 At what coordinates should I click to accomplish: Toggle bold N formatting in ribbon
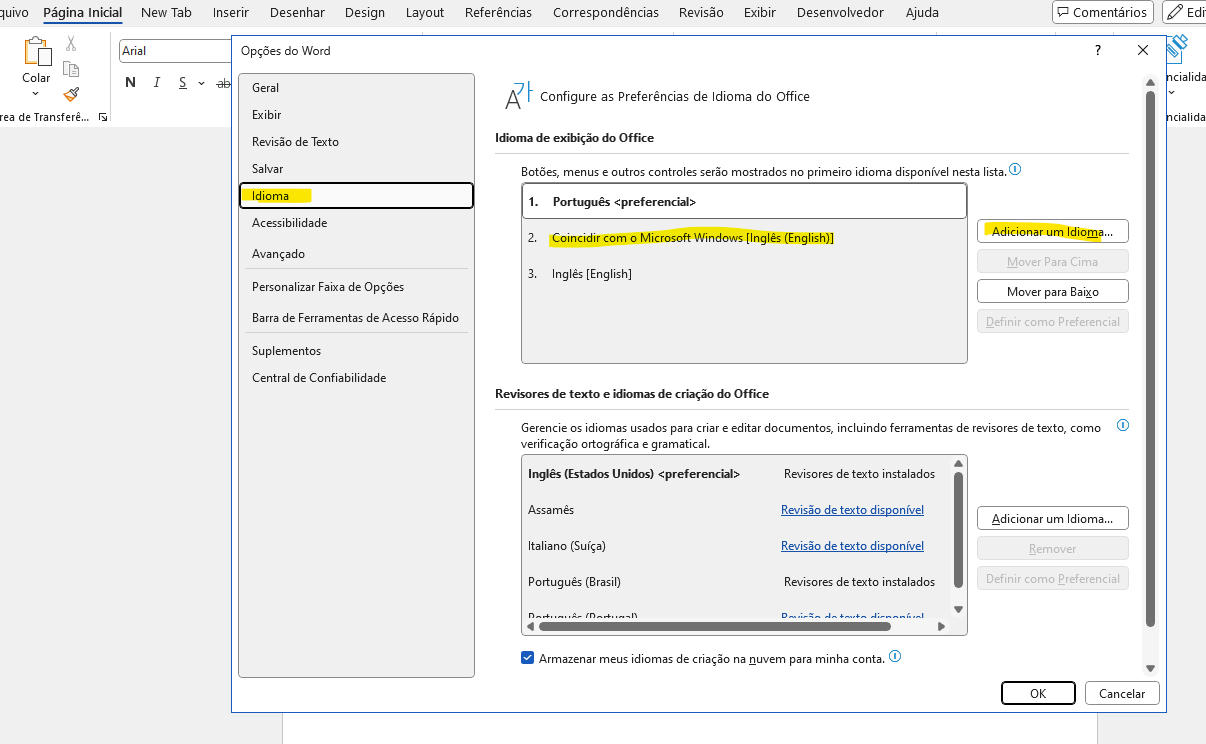pyautogui.click(x=130, y=83)
